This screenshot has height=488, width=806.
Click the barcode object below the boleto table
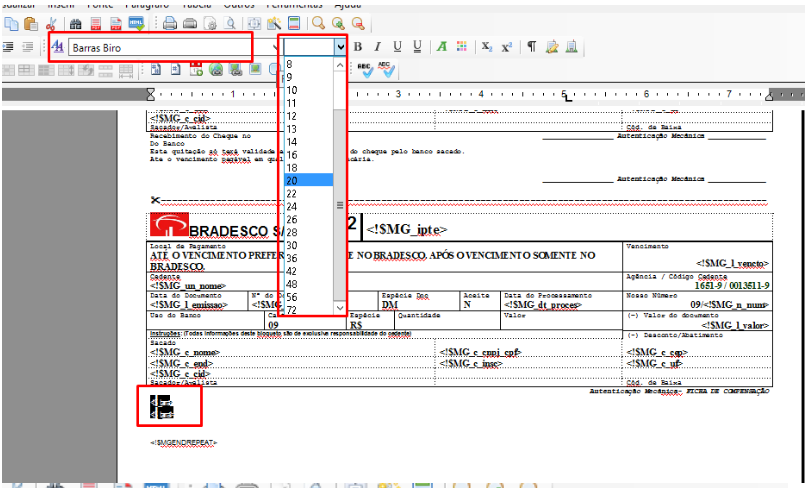click(162, 406)
